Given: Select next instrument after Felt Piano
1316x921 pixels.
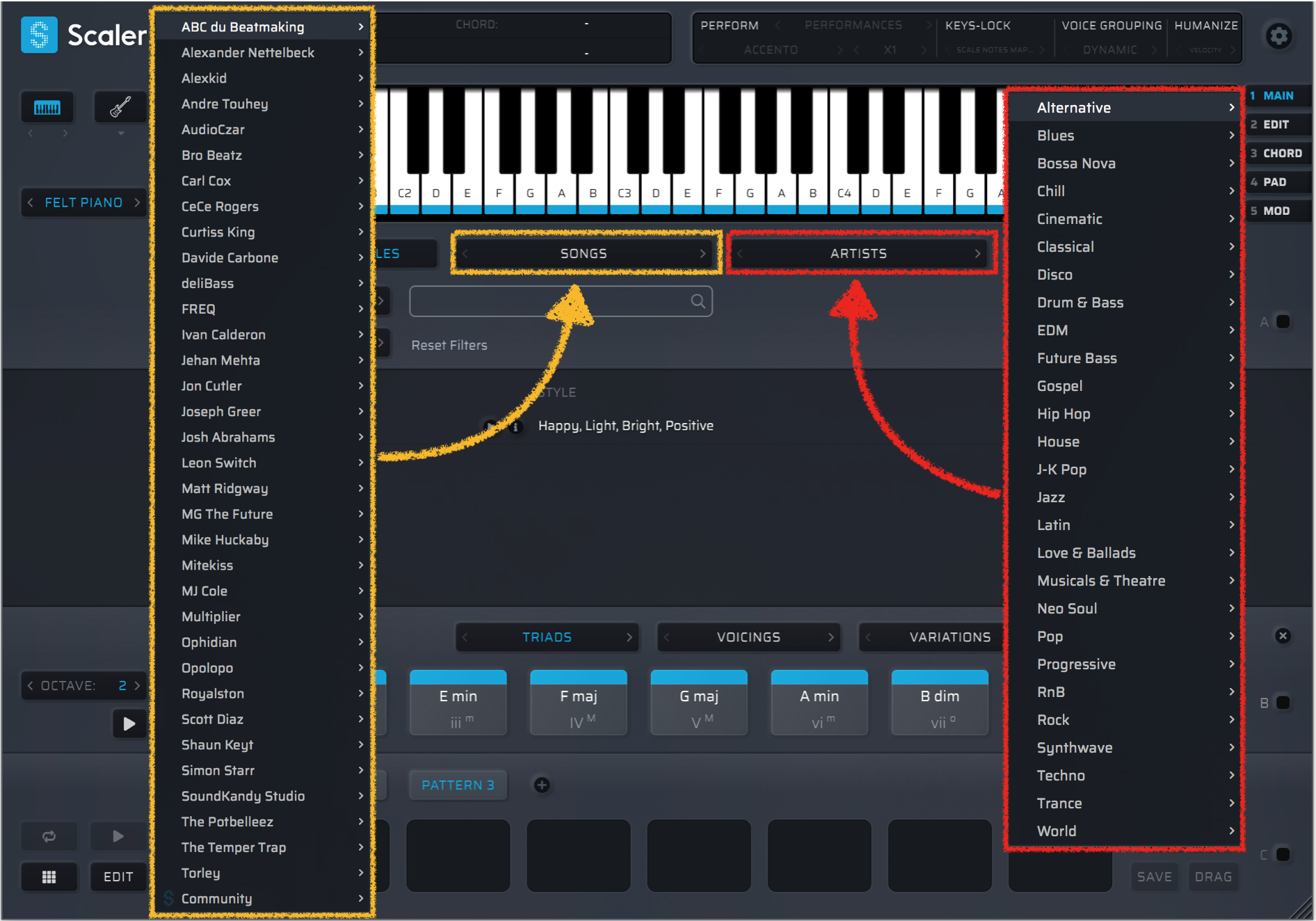Looking at the screenshot, I should 137,202.
